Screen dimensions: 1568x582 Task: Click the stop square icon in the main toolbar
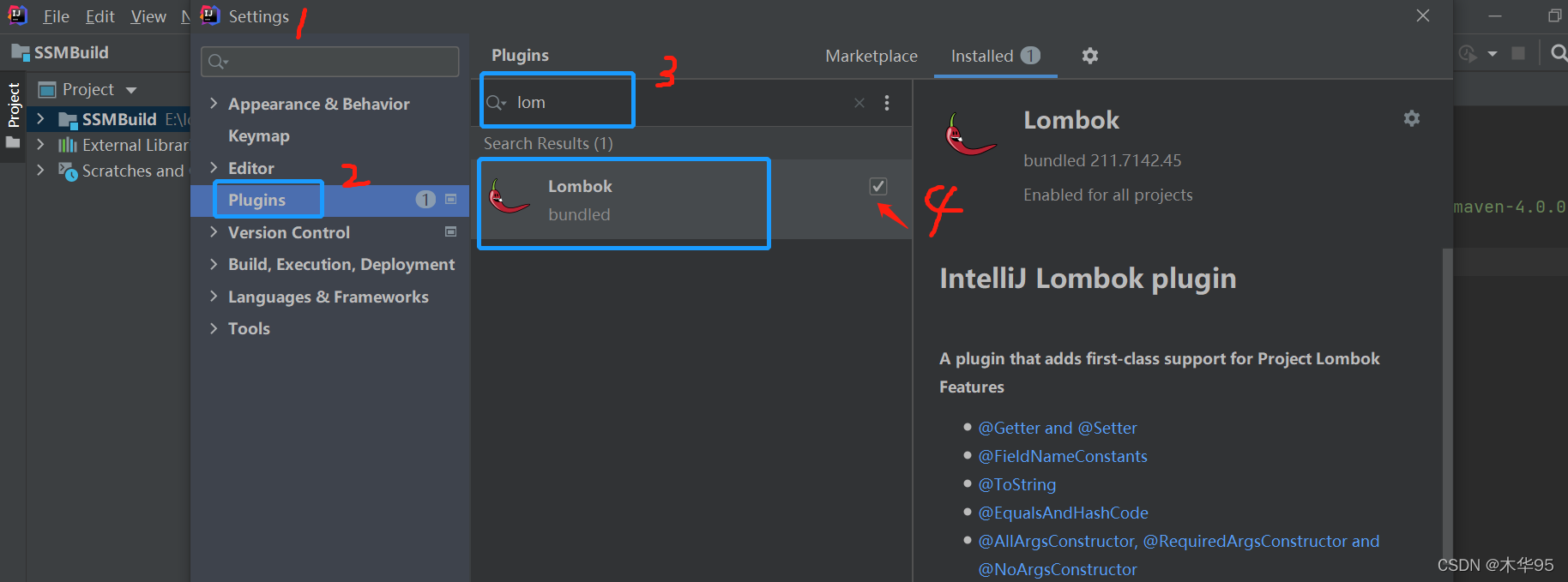(1518, 53)
